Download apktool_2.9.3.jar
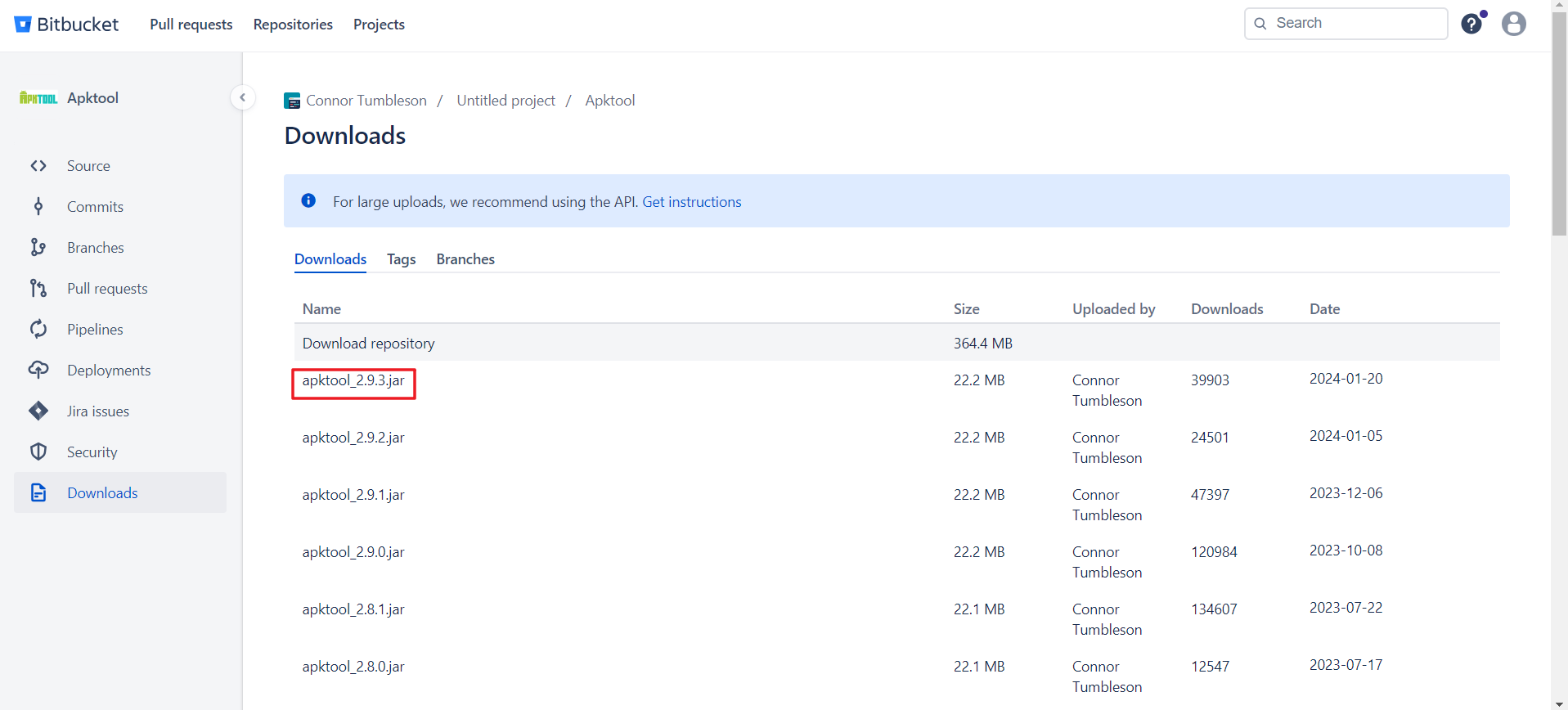Viewport: 1568px width, 710px height. click(x=353, y=380)
